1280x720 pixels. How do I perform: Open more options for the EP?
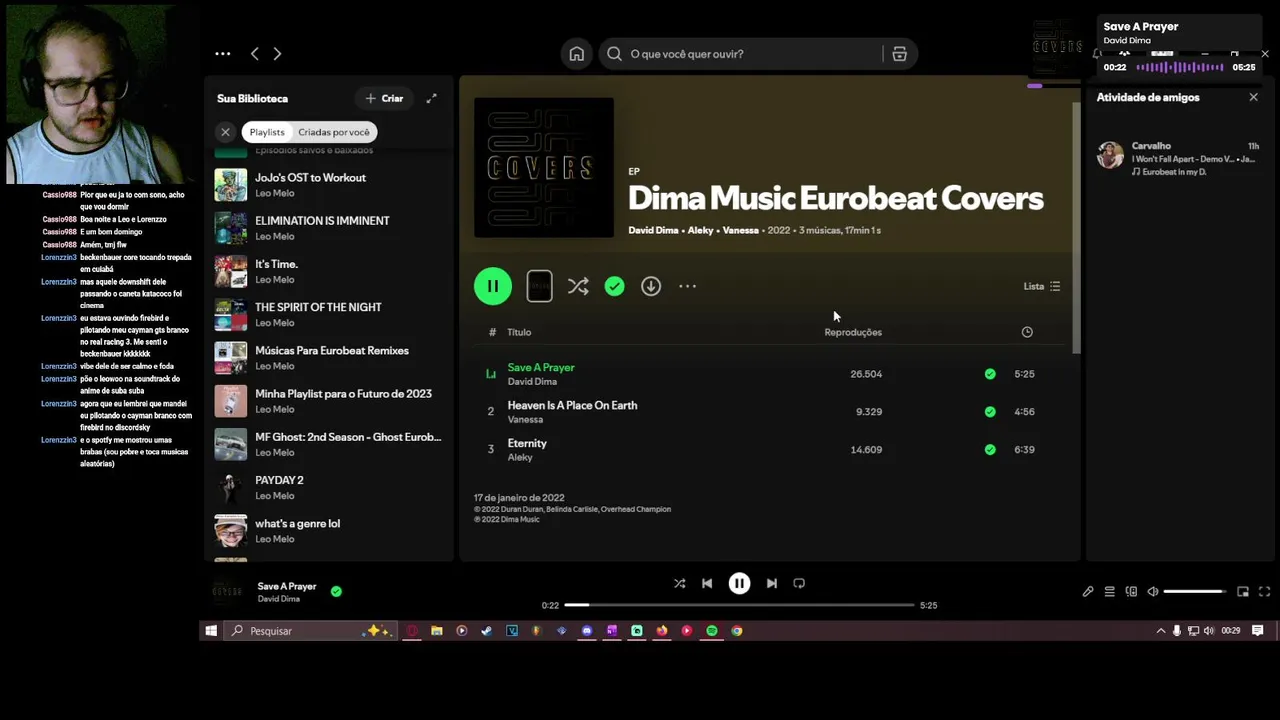click(x=687, y=286)
